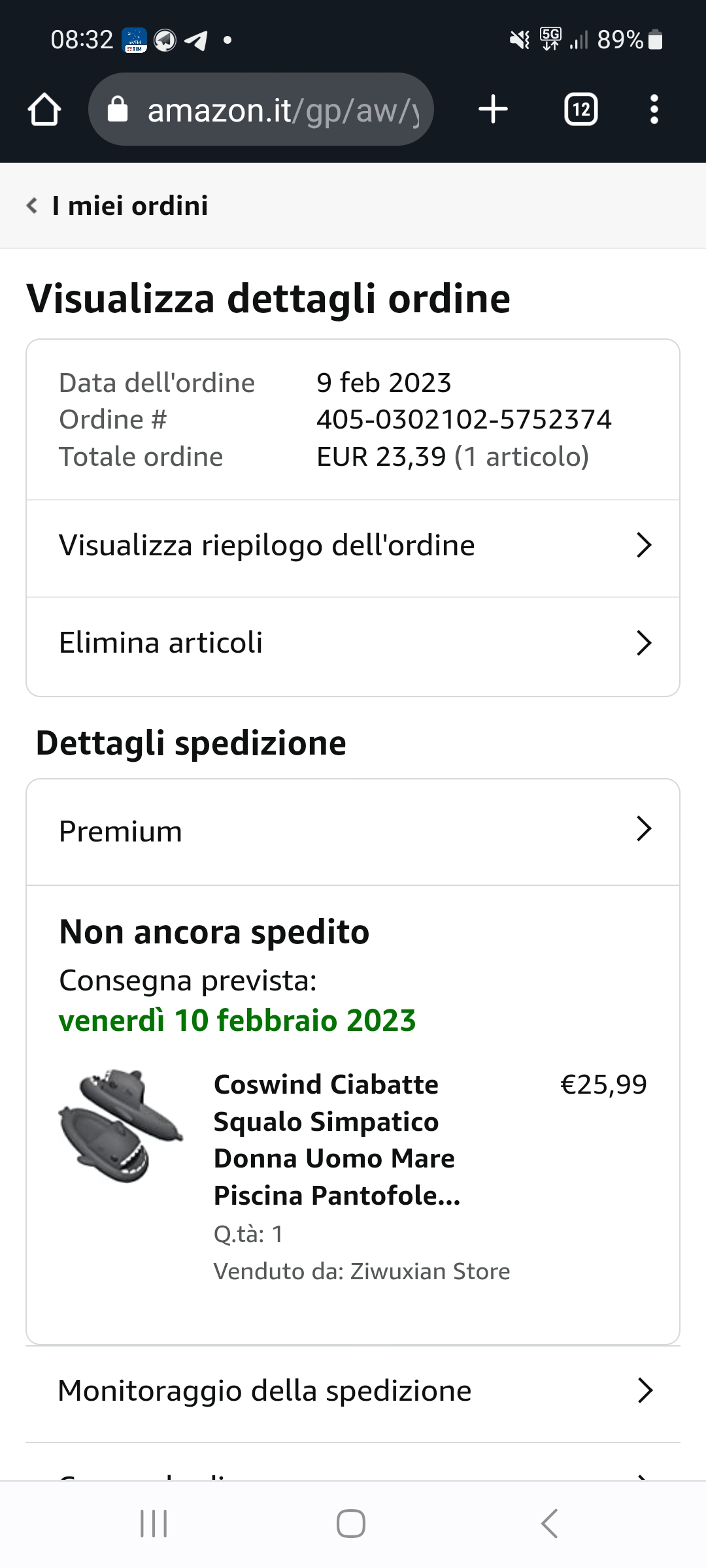The width and height of the screenshot is (706, 1568).
Task: Open the browser three-dot menu
Action: [654, 109]
